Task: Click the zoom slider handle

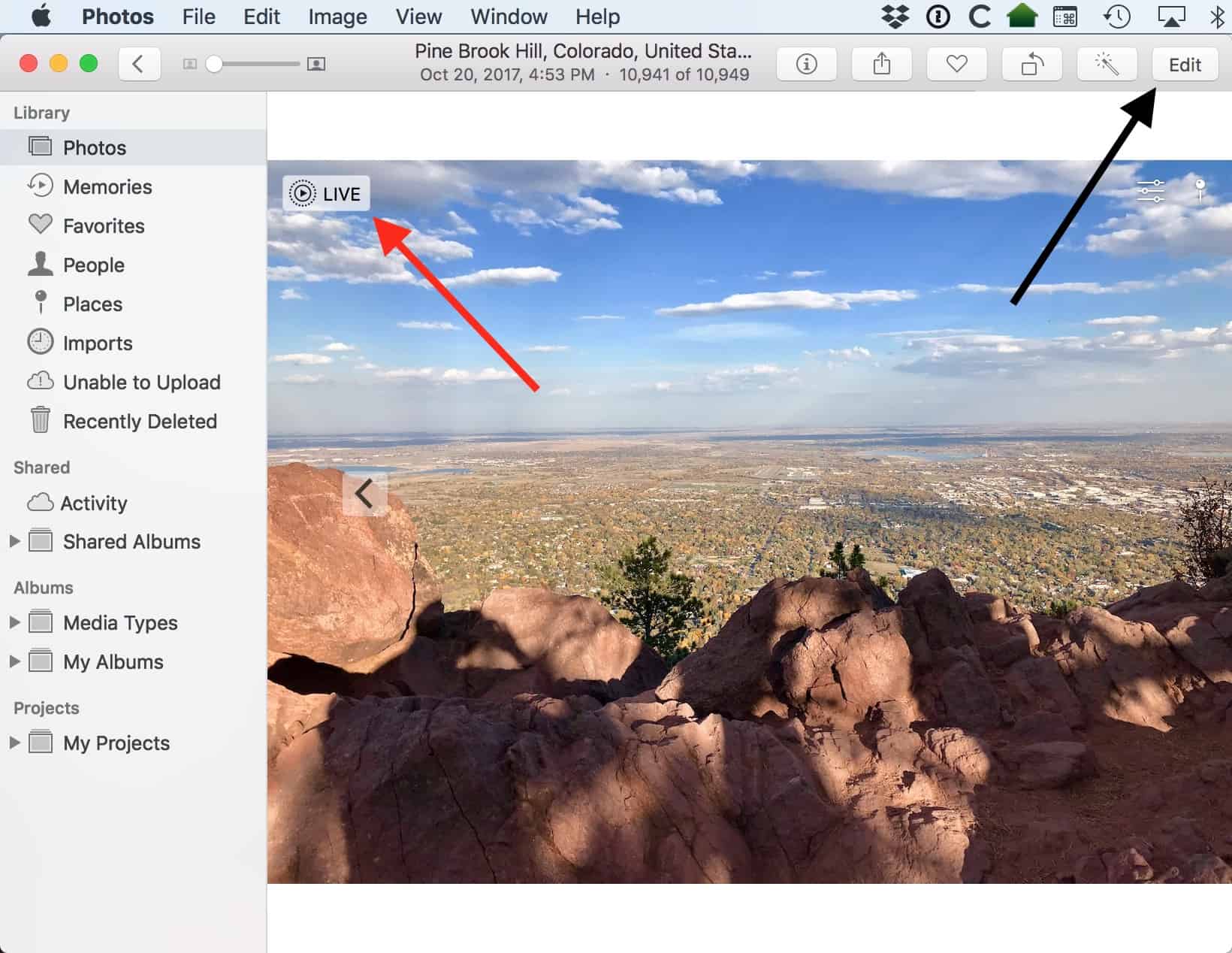Action: click(214, 65)
